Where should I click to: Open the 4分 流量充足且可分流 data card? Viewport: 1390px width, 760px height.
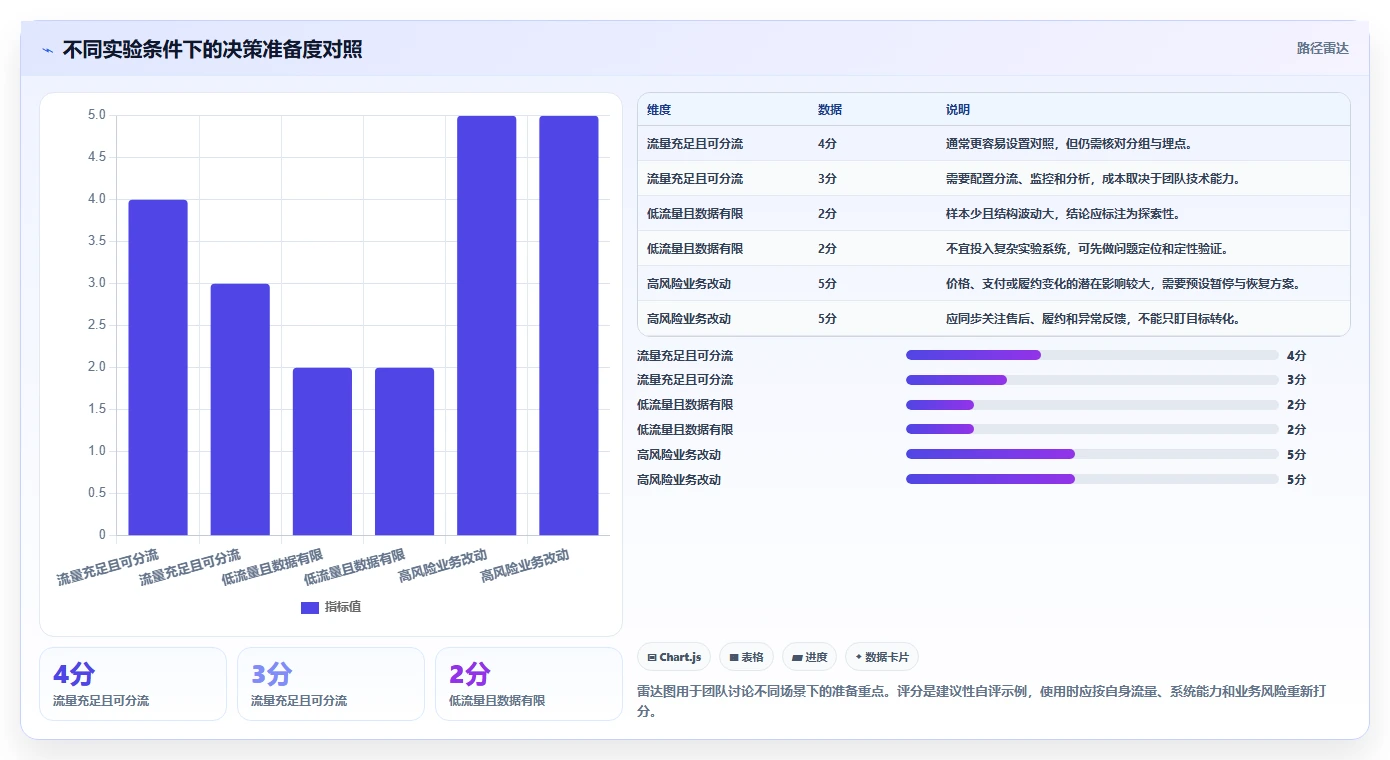click(133, 684)
